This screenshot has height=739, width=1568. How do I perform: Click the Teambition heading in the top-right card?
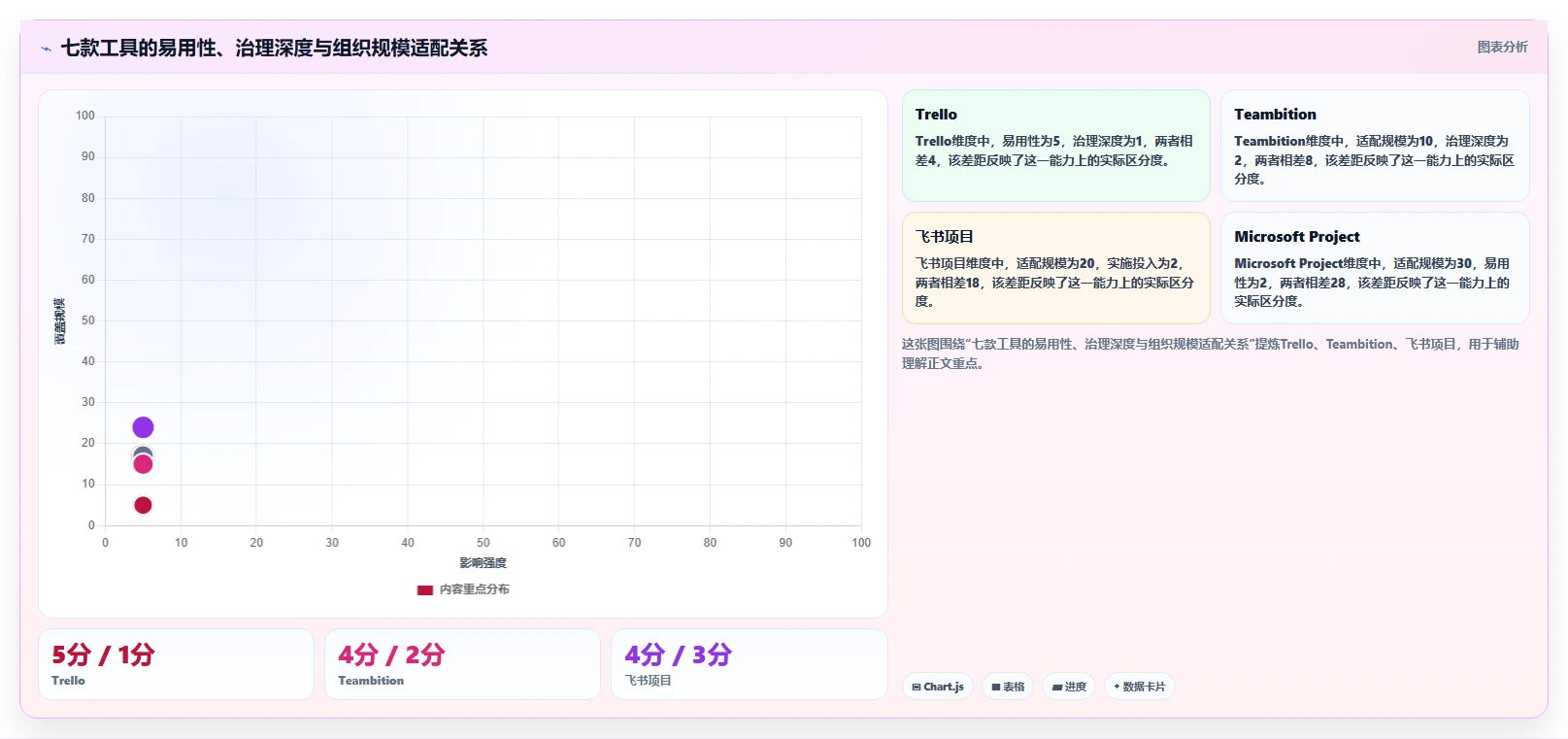(1275, 115)
